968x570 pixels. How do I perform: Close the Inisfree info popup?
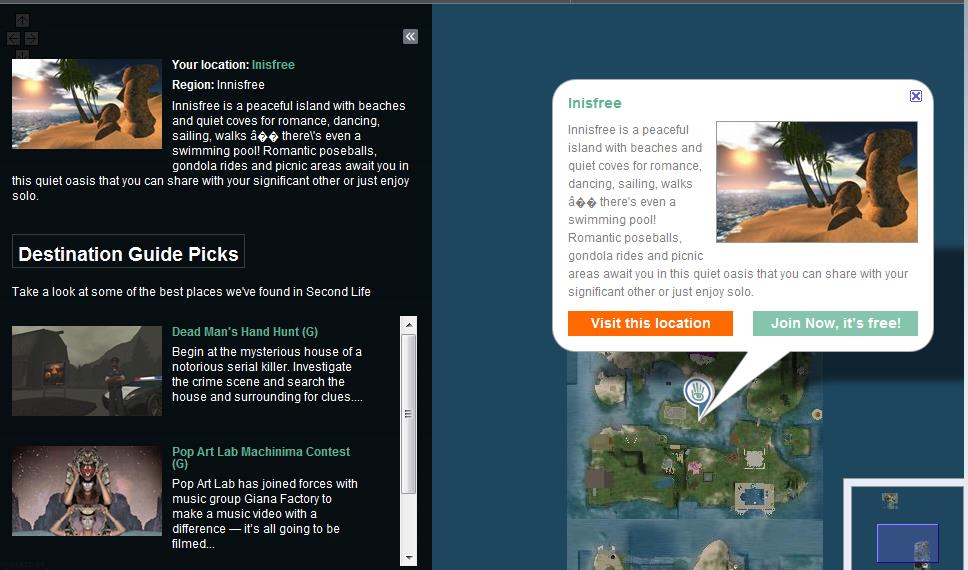[x=915, y=96]
